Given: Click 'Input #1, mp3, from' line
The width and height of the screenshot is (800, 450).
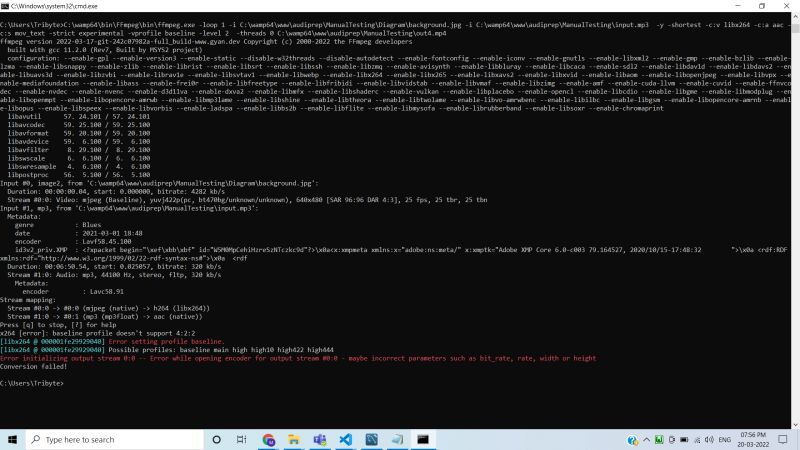Looking at the screenshot, I should pos(129,208).
